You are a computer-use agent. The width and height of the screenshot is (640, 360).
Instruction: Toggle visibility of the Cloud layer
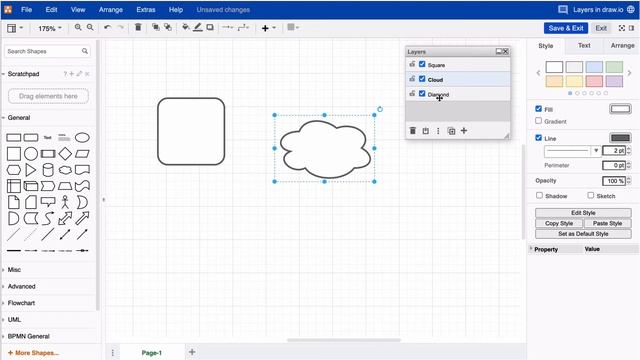pyautogui.click(x=422, y=79)
